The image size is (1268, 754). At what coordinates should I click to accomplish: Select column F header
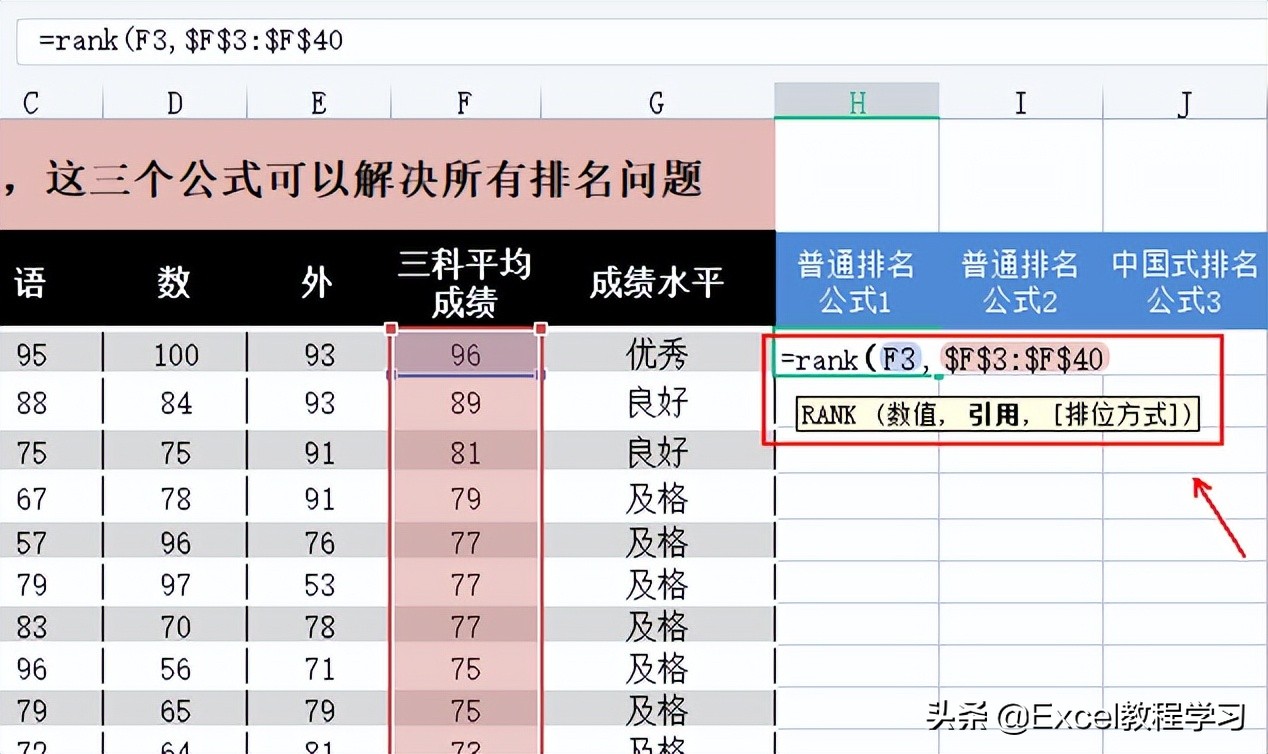click(464, 102)
